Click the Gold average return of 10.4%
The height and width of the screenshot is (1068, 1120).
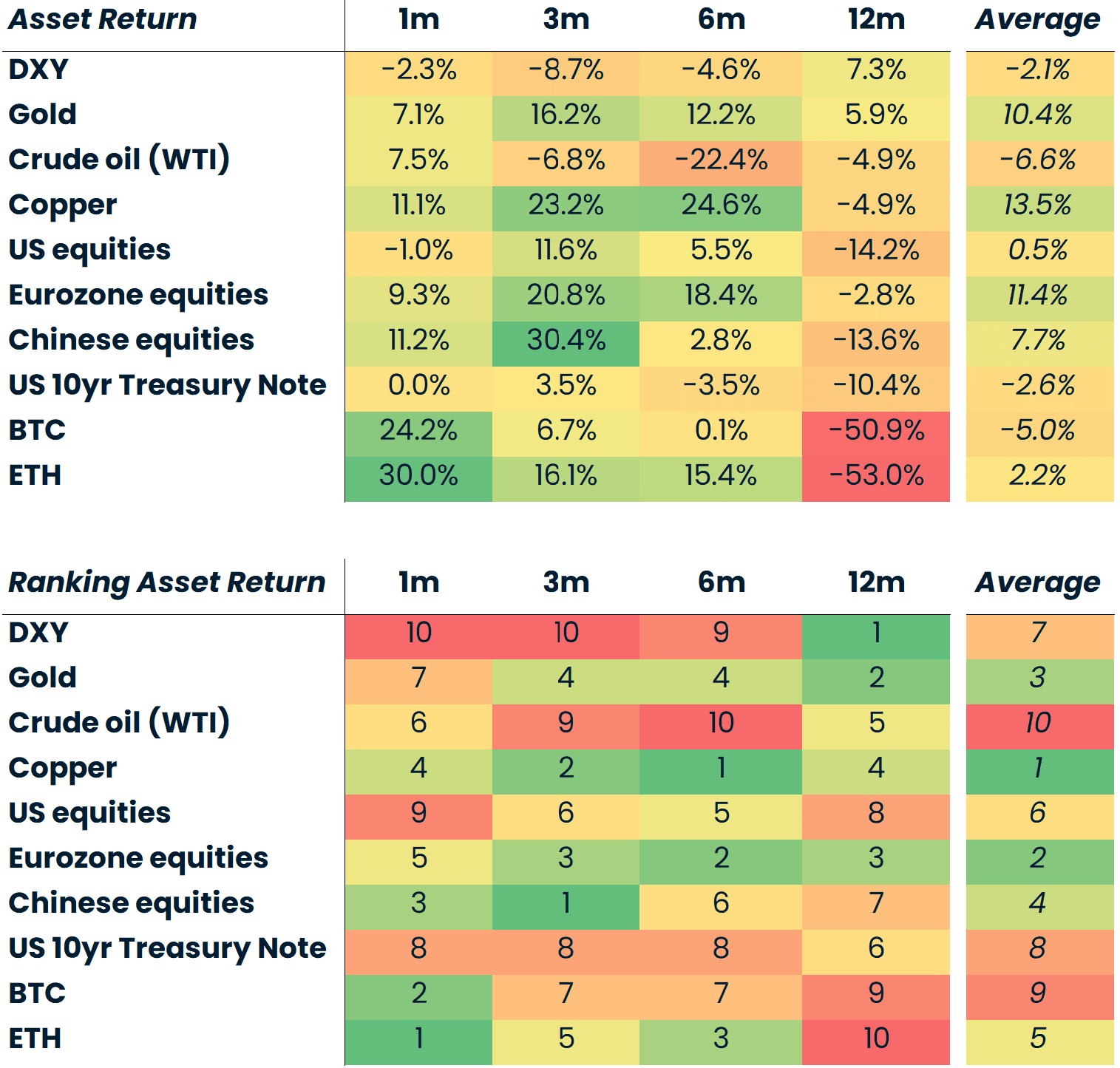pyautogui.click(x=1038, y=115)
